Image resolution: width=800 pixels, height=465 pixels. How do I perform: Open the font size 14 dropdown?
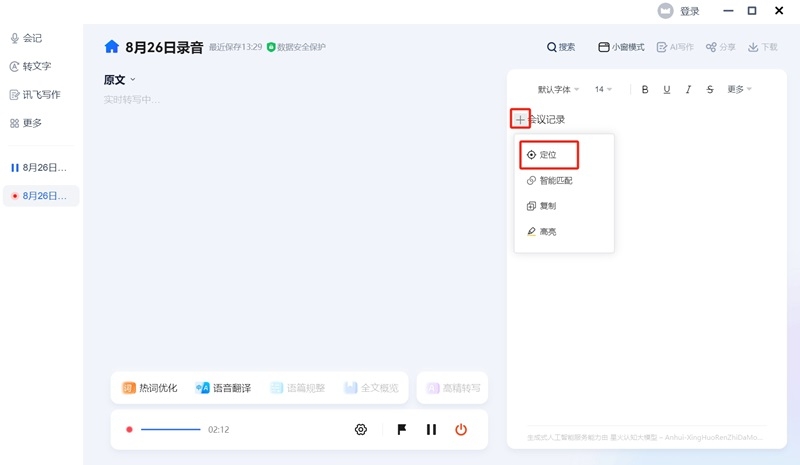pos(603,89)
